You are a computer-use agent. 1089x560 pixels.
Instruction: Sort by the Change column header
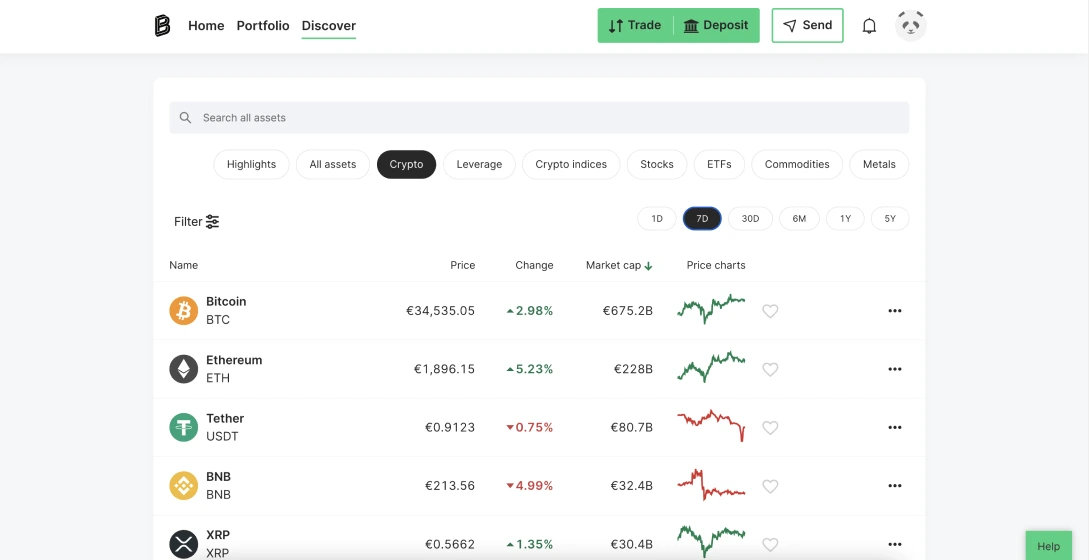534,265
